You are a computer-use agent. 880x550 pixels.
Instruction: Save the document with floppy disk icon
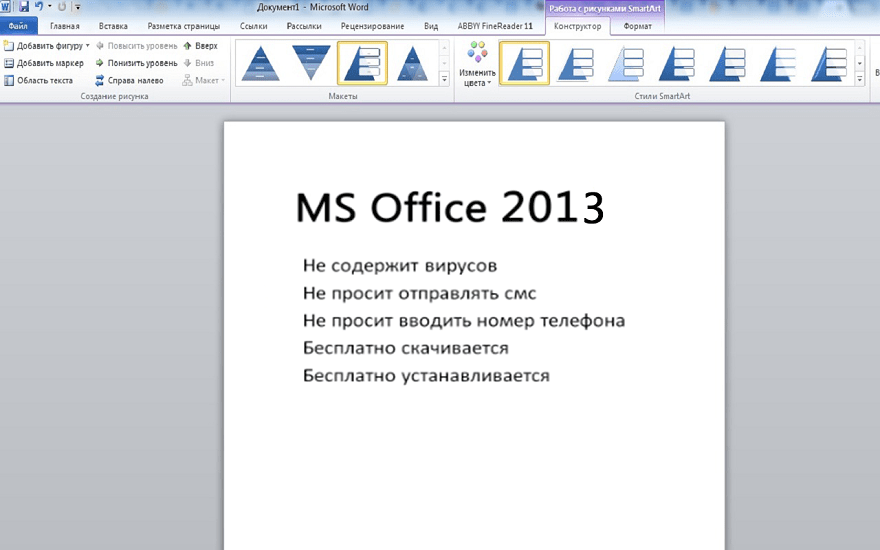(x=24, y=7)
